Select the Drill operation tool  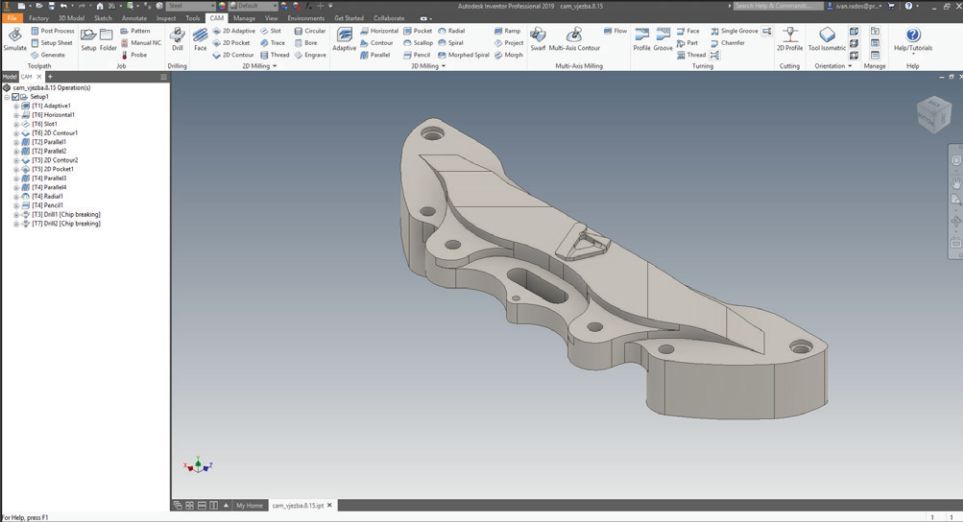(177, 38)
